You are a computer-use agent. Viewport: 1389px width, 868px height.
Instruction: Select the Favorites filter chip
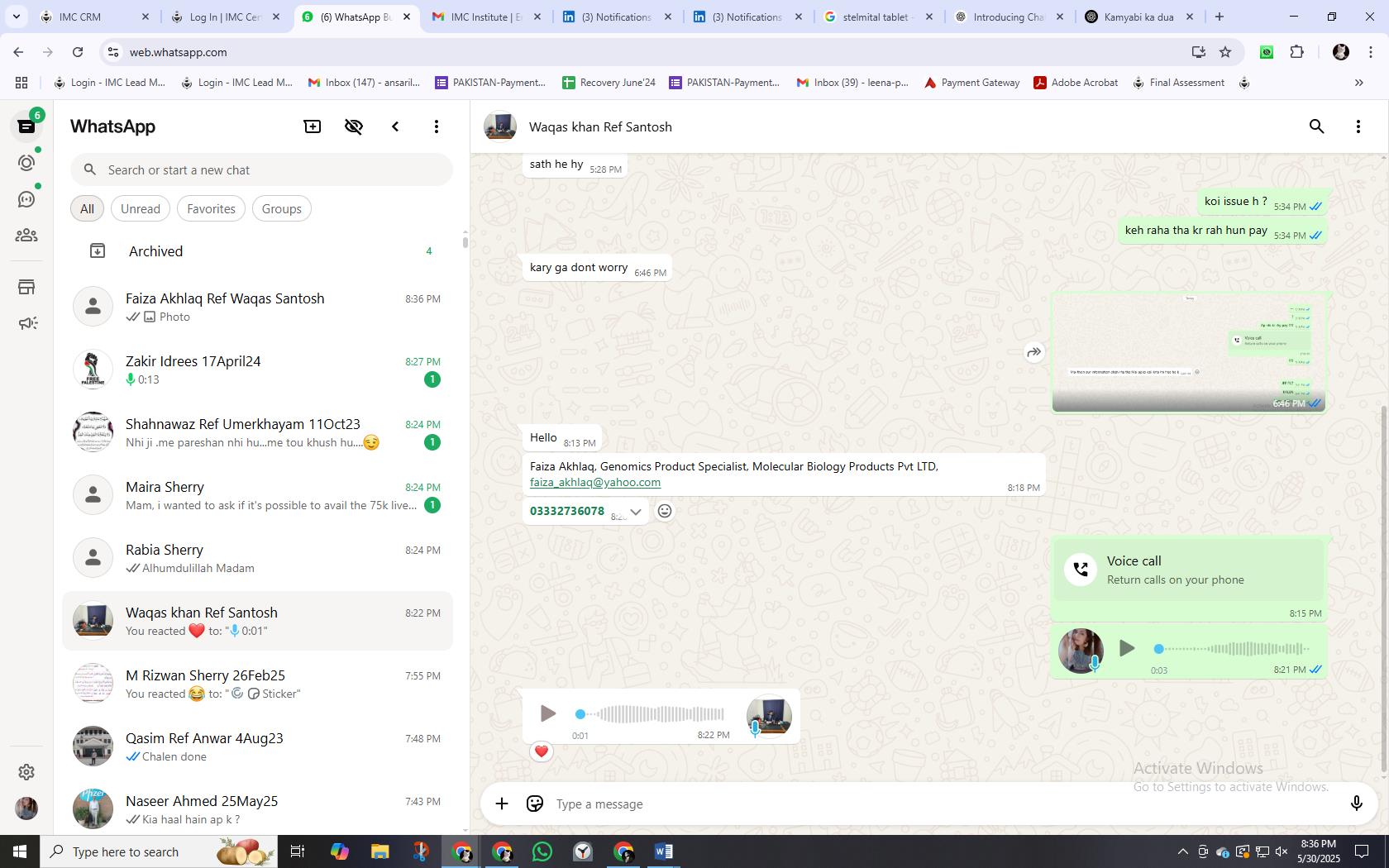[x=211, y=209]
